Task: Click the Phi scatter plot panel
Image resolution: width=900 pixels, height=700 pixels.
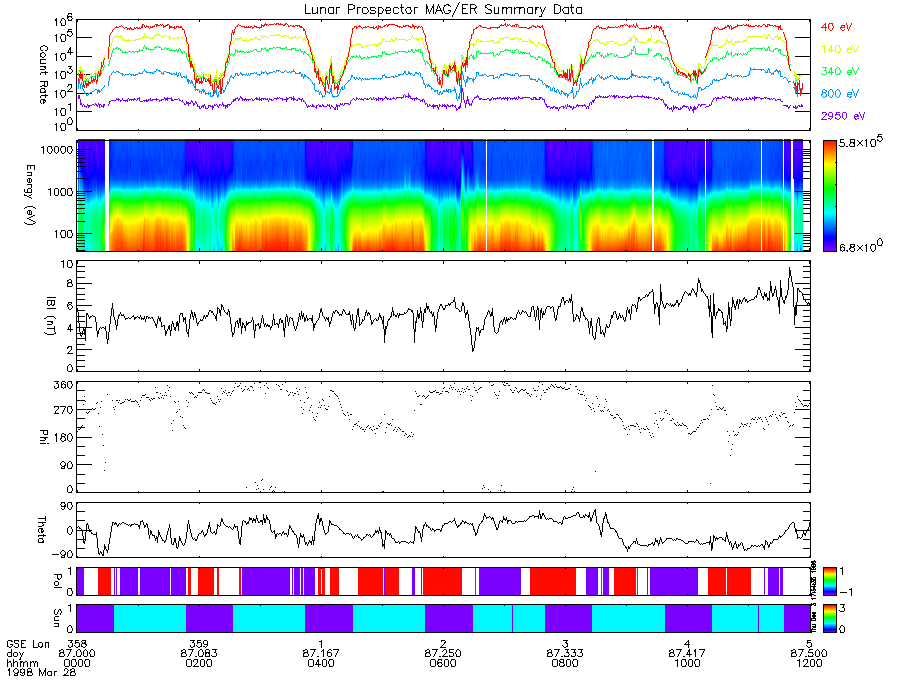Action: (x=443, y=437)
